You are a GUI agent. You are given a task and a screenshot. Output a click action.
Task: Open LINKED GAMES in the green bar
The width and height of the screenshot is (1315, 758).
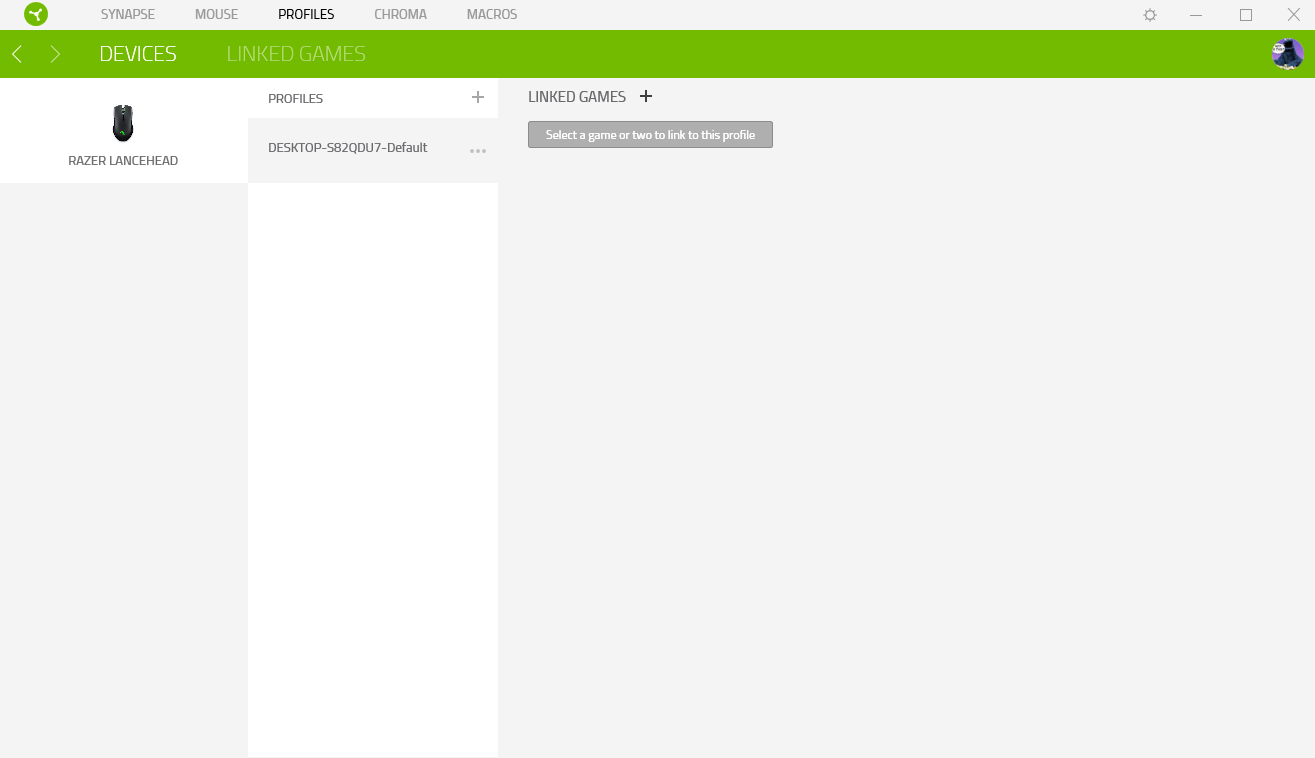coord(296,54)
